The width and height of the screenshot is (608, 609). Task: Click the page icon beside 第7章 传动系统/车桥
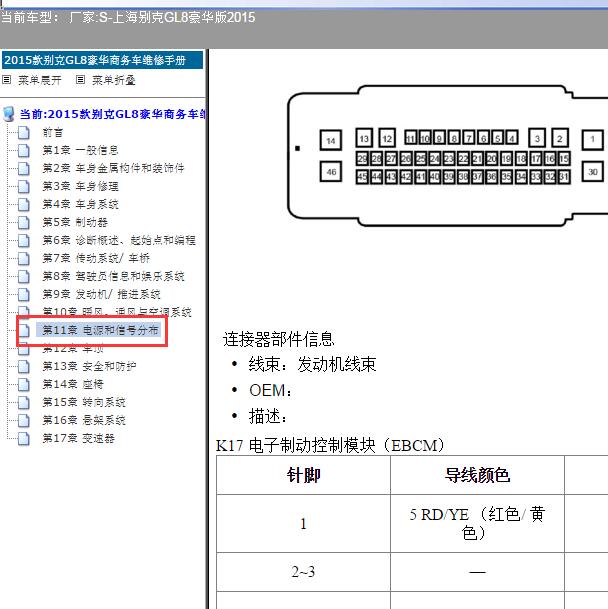(x=24, y=258)
